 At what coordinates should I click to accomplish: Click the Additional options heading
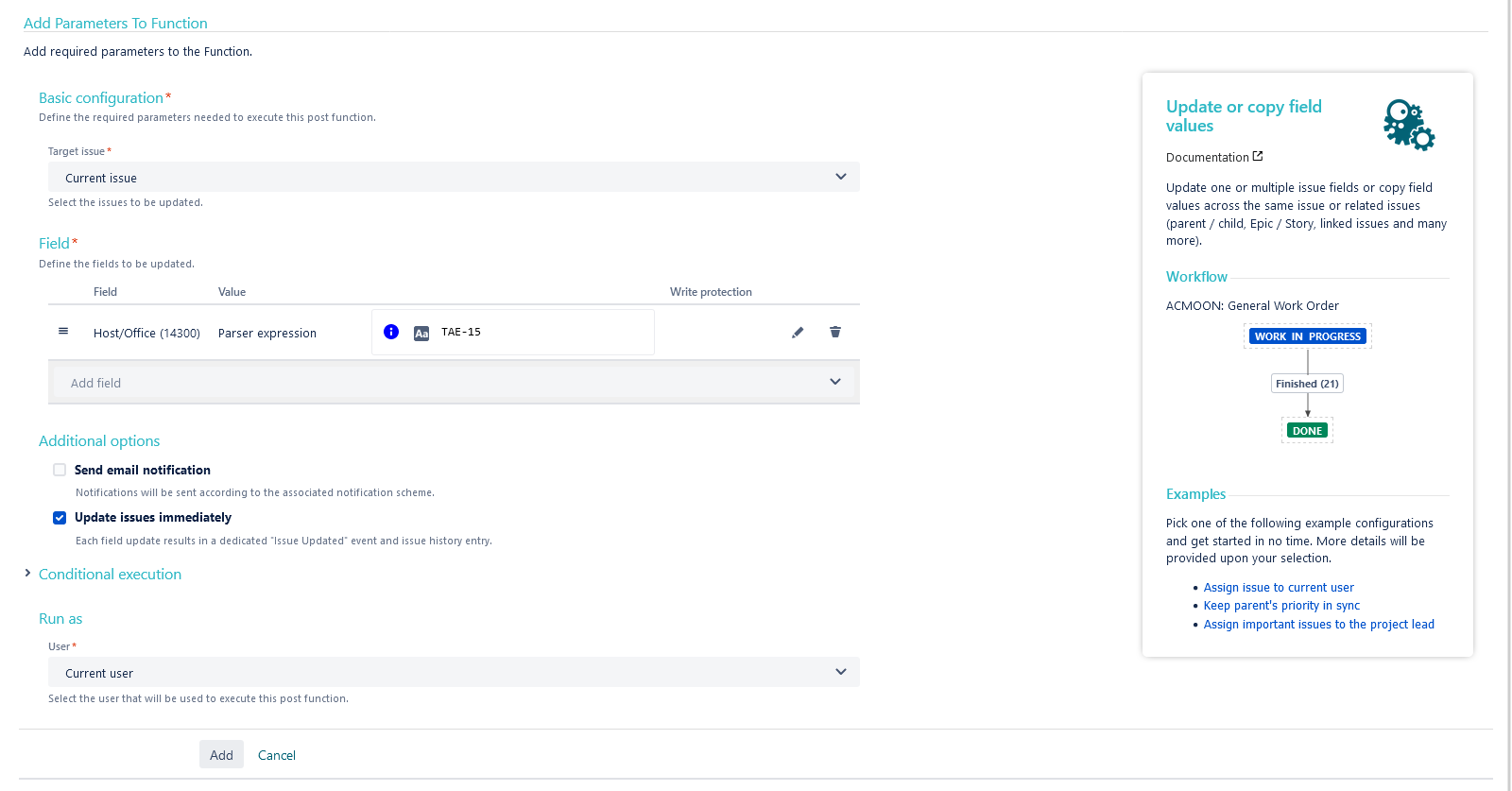(99, 440)
